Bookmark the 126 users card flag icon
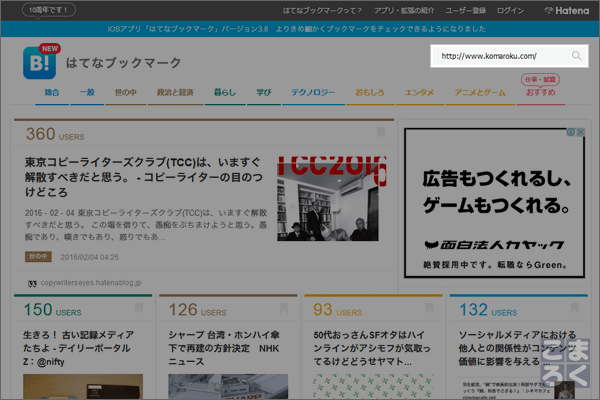 pos(284,308)
